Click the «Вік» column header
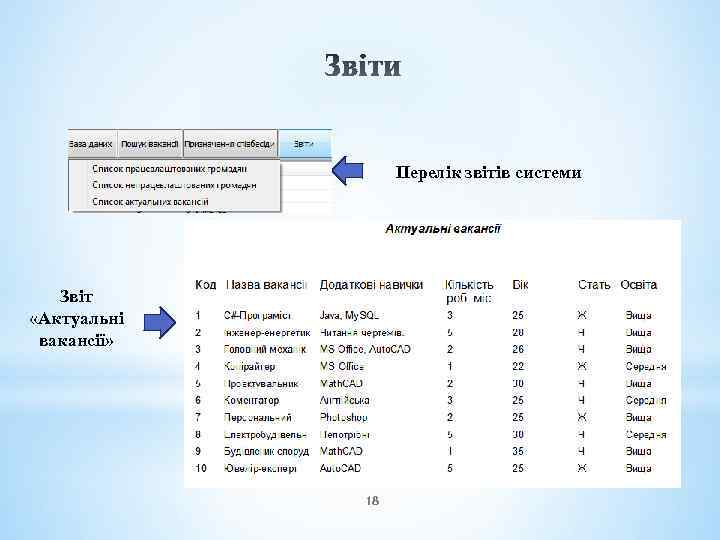Viewport: 720px width, 540px height. point(520,285)
